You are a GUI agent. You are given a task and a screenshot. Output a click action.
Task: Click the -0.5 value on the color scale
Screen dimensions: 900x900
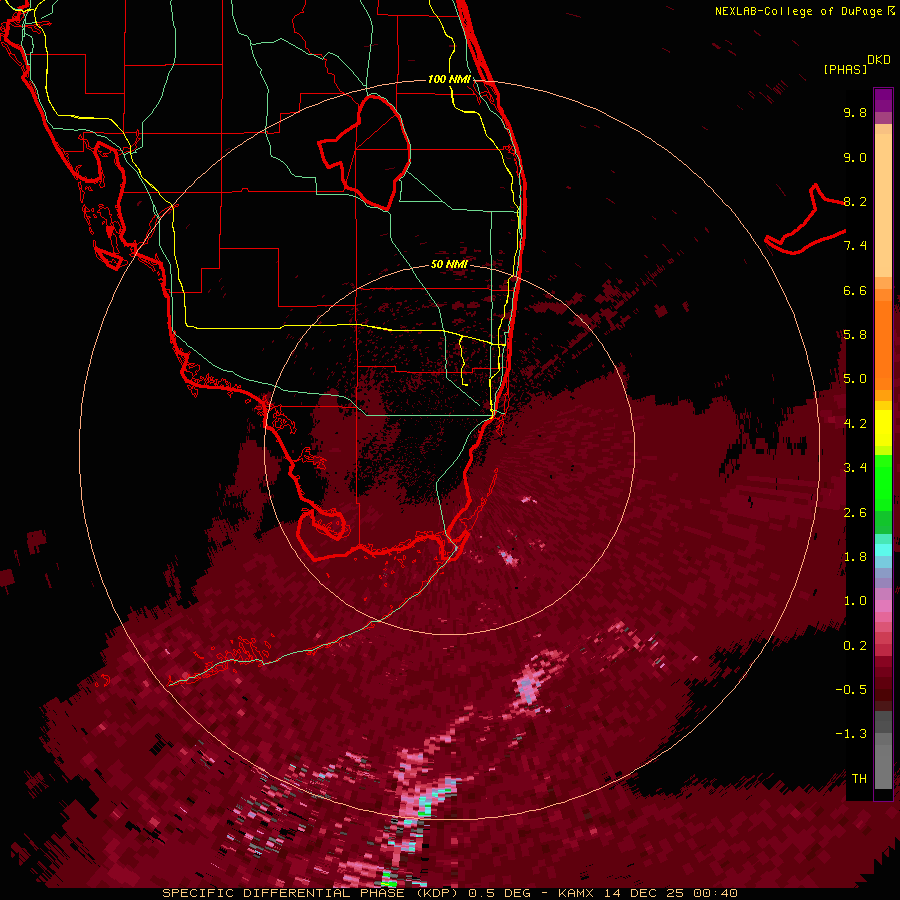click(x=851, y=690)
